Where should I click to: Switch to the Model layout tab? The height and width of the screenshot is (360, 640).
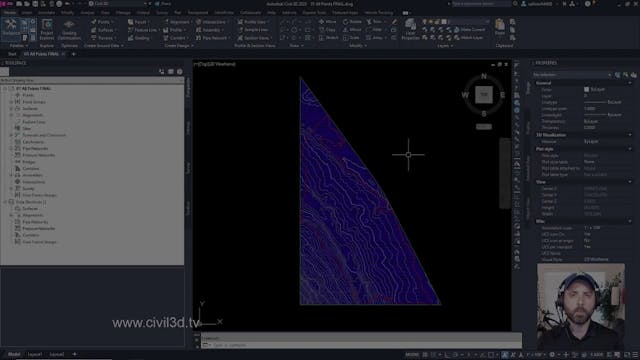[x=14, y=354]
